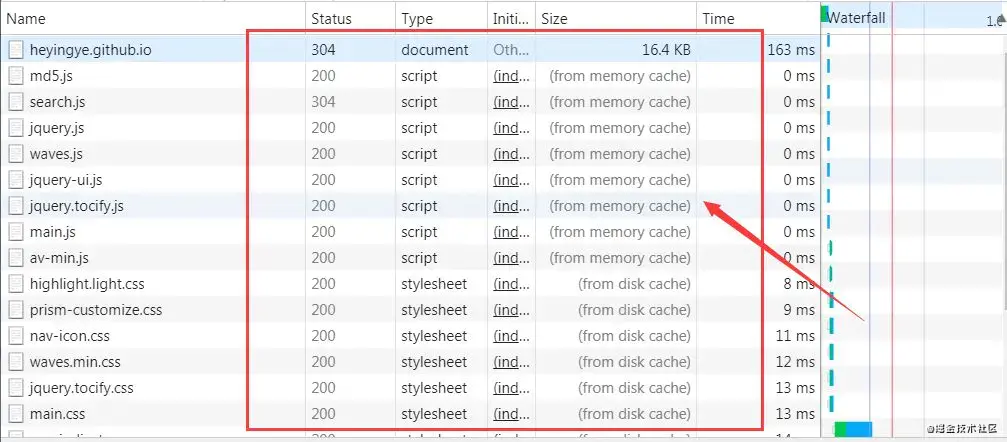Click the file icon next to search.js

click(x=16, y=102)
